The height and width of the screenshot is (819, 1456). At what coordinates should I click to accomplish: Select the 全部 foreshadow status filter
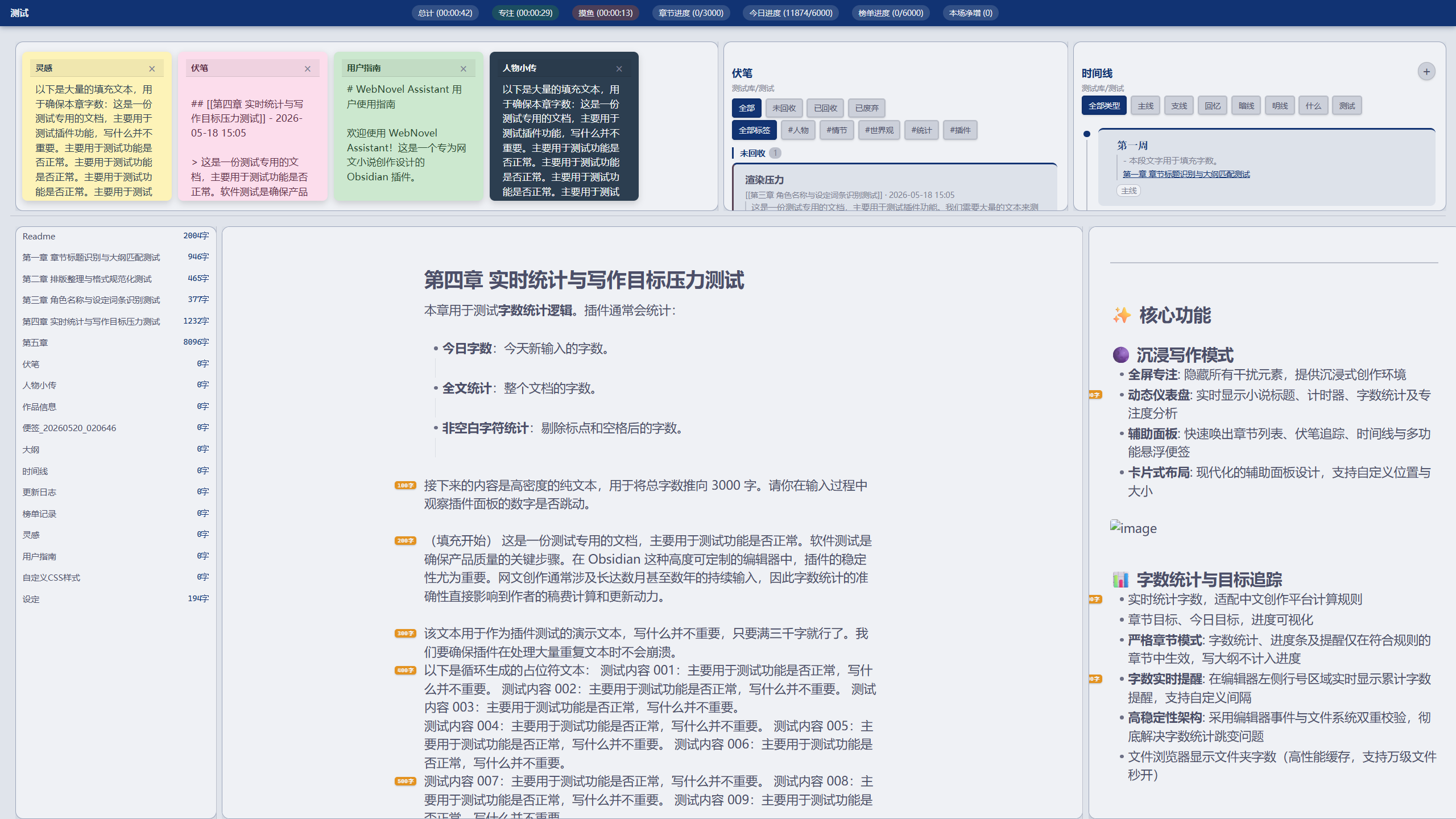(x=747, y=108)
